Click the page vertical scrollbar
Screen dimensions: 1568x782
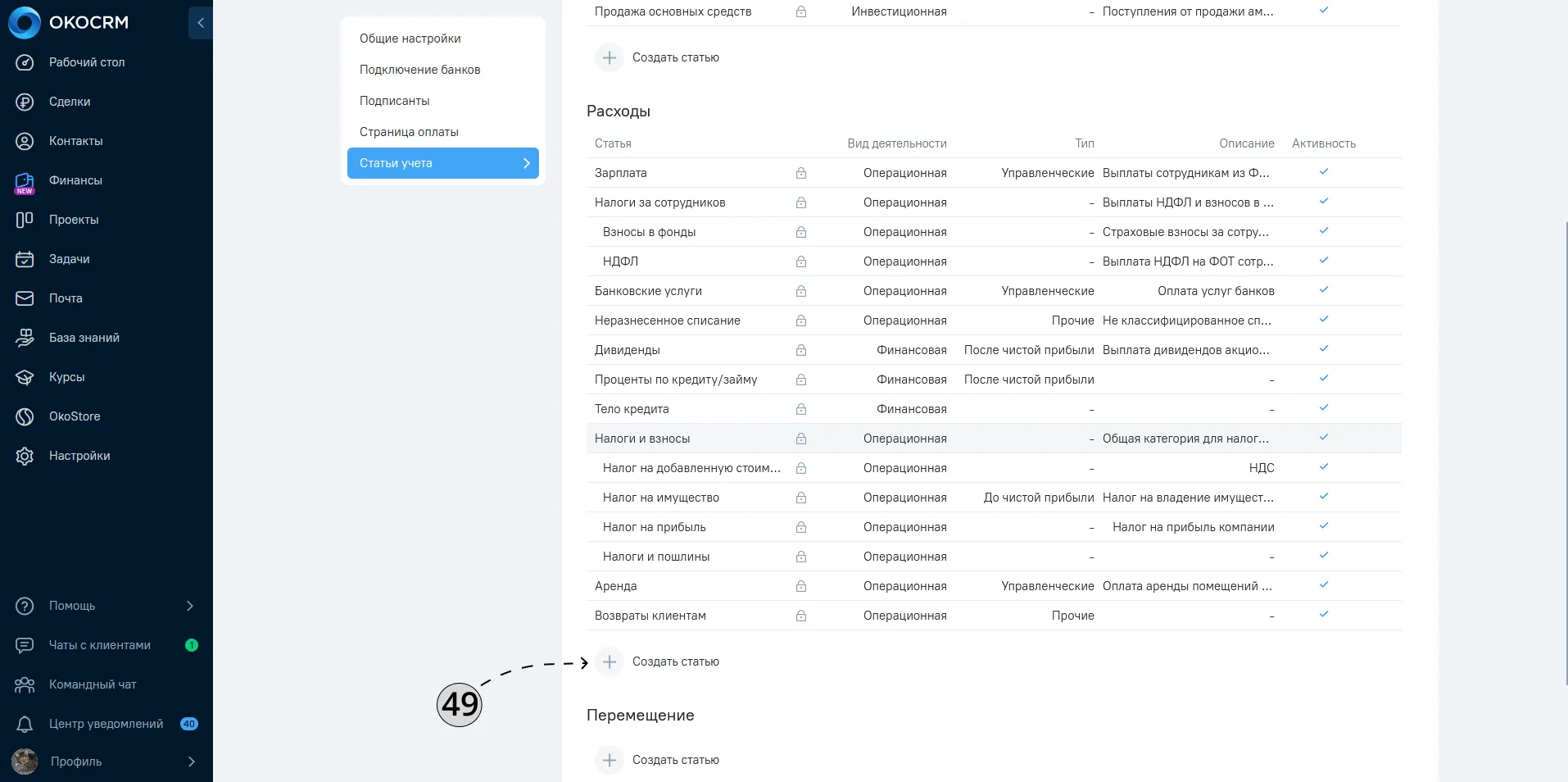[x=1566, y=451]
